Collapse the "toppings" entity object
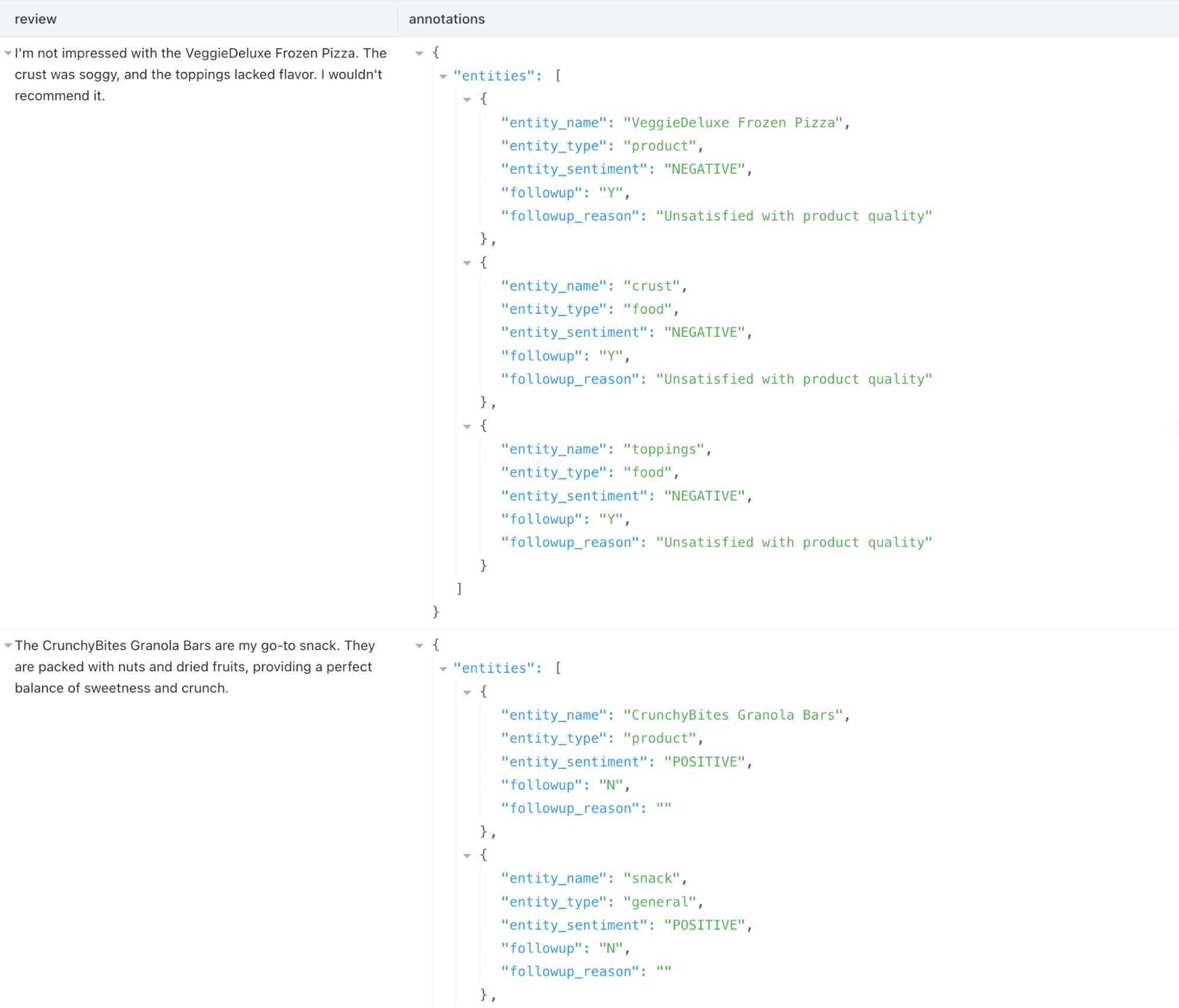 [x=467, y=426]
